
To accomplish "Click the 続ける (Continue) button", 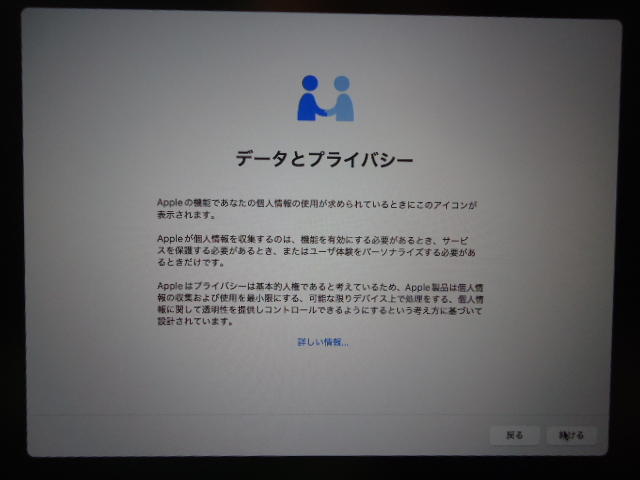I will (571, 436).
